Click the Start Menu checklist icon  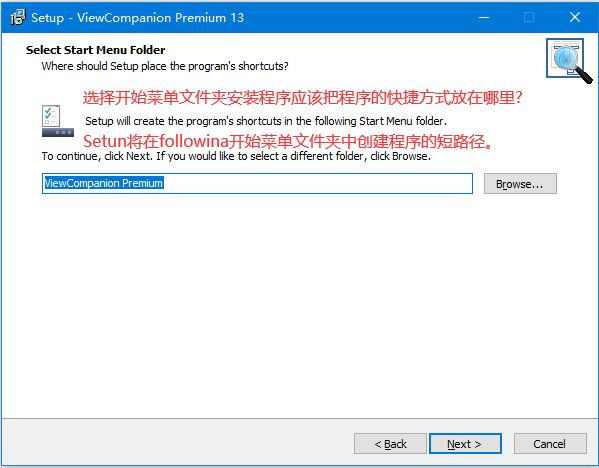pos(57,121)
